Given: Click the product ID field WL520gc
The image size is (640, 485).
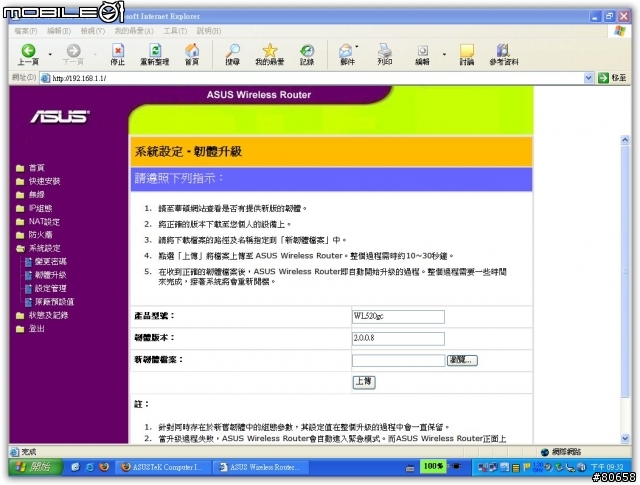Looking at the screenshot, I should [398, 317].
